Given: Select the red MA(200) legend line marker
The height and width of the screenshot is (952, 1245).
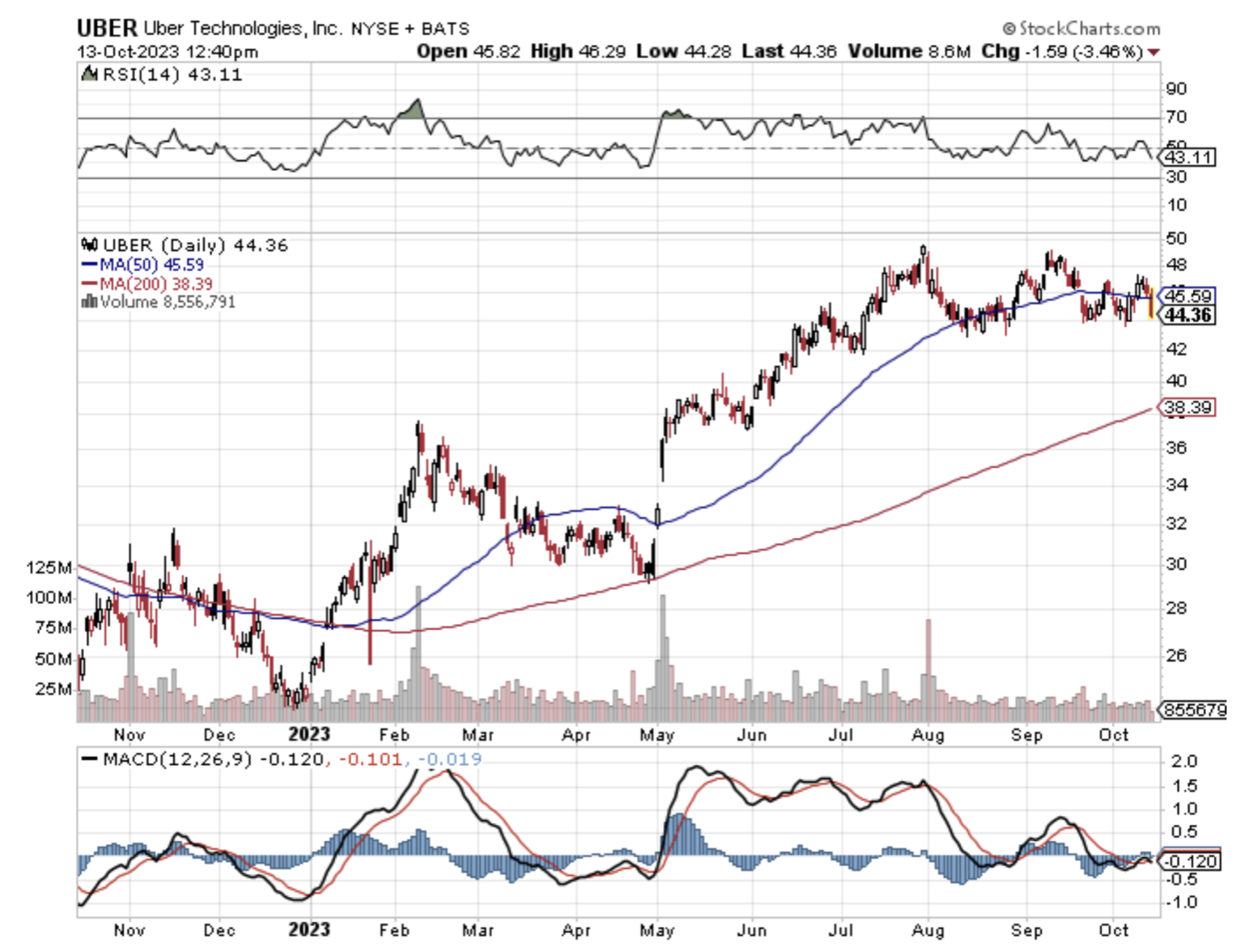Looking at the screenshot, I should (89, 284).
